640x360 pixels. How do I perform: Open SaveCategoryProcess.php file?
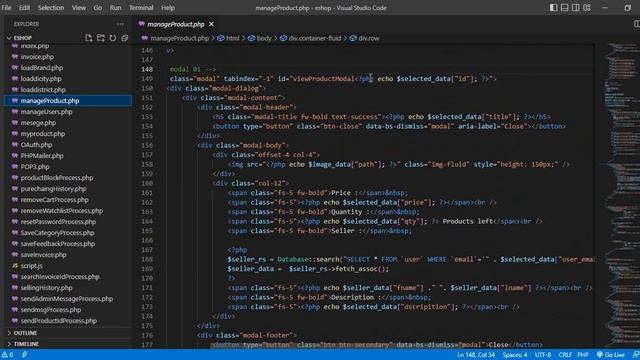(x=58, y=233)
